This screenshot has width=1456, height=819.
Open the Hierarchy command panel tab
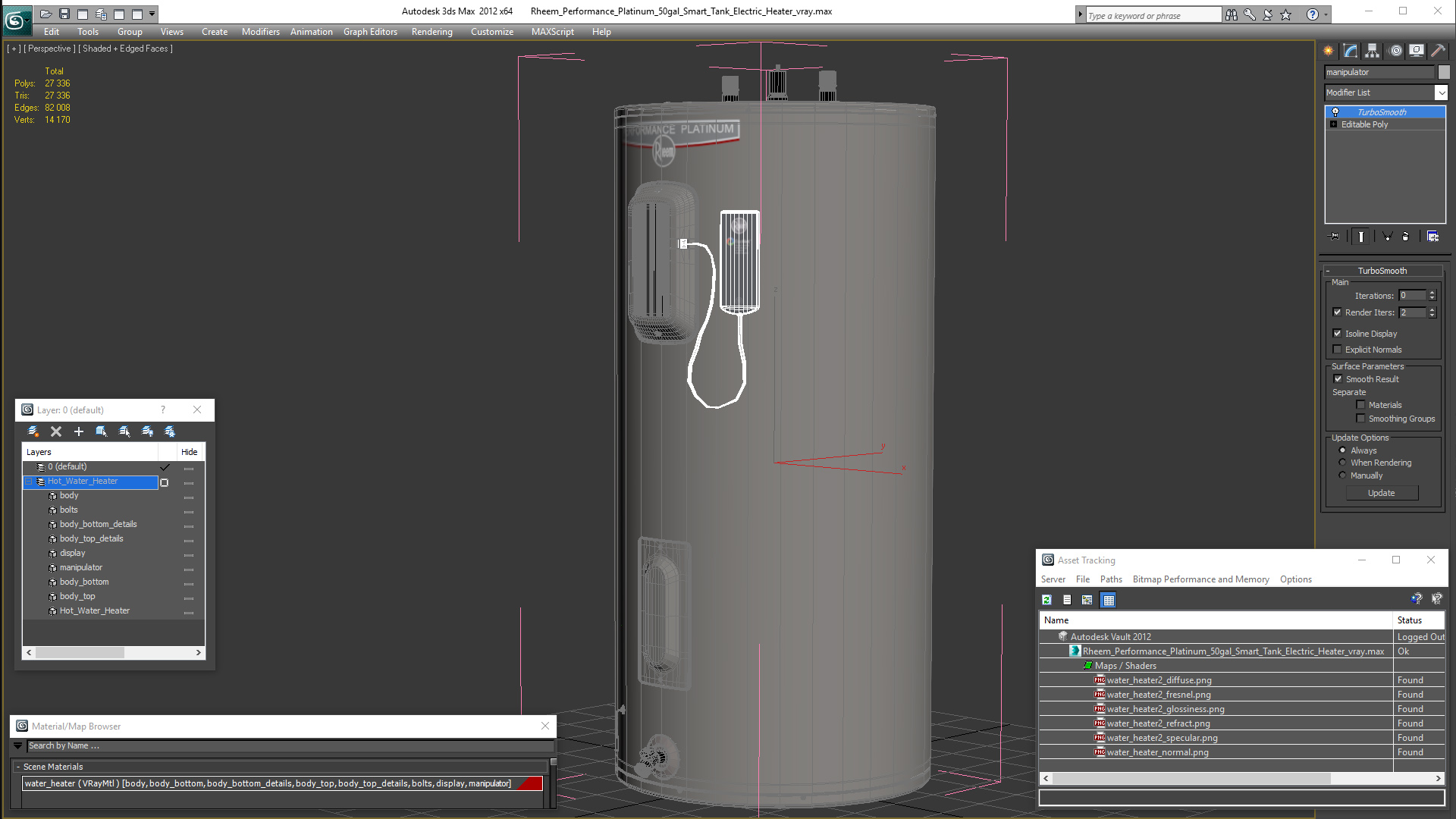point(1373,51)
